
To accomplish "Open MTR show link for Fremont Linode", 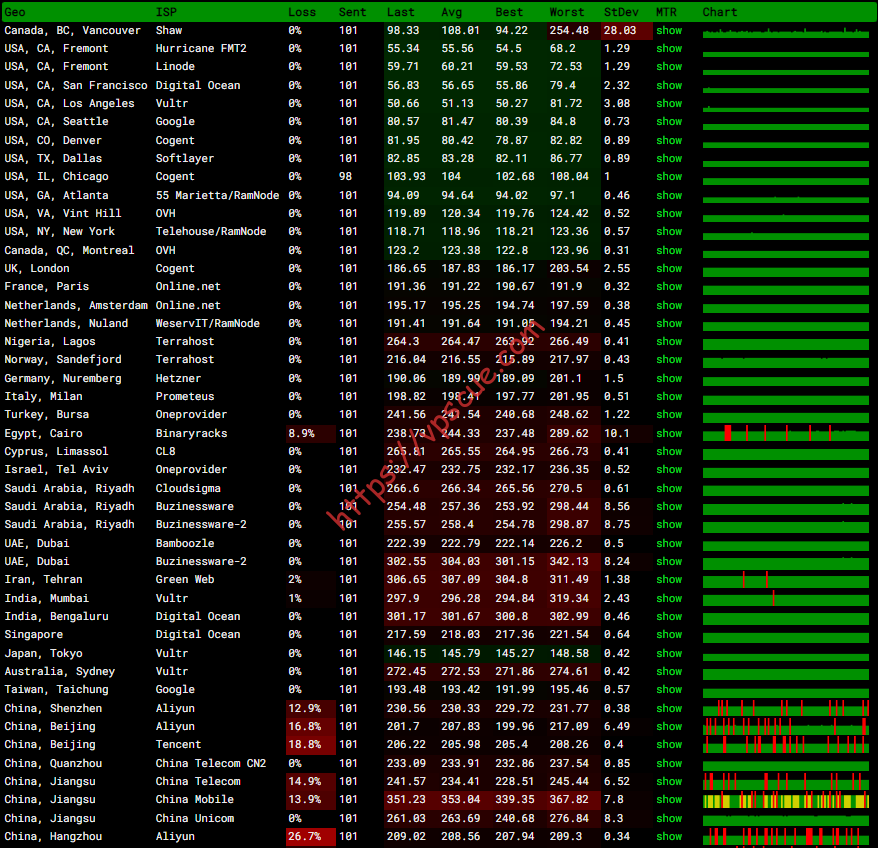I will (669, 66).
